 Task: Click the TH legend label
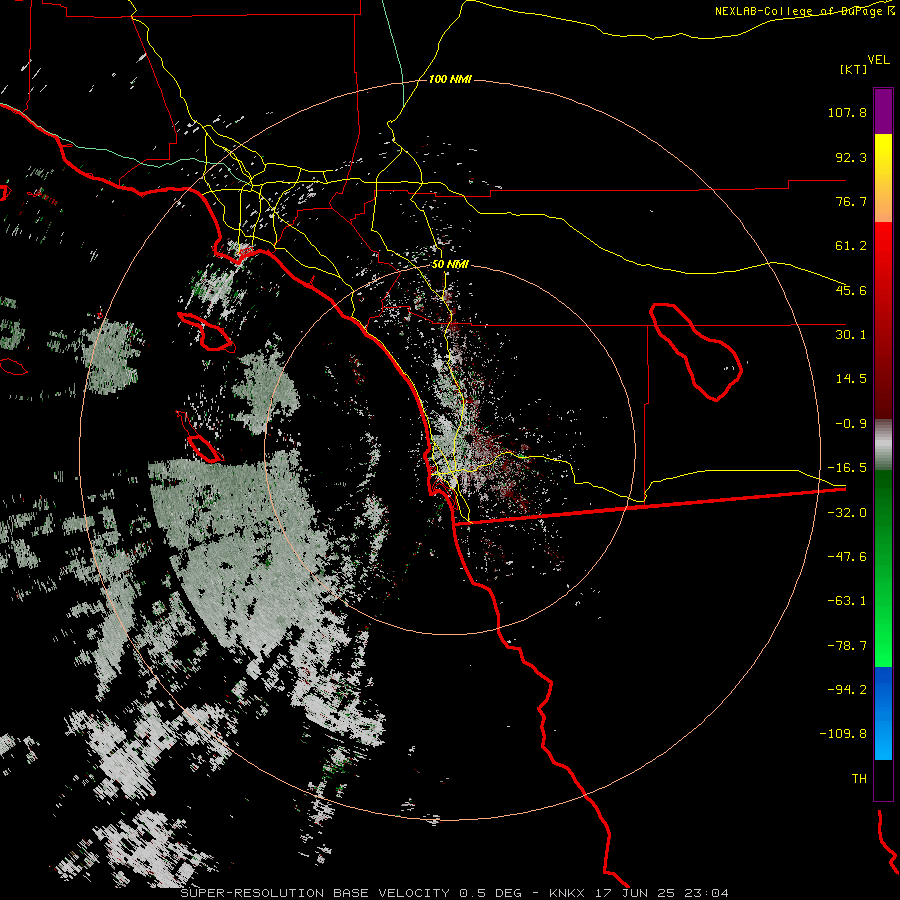(859, 779)
